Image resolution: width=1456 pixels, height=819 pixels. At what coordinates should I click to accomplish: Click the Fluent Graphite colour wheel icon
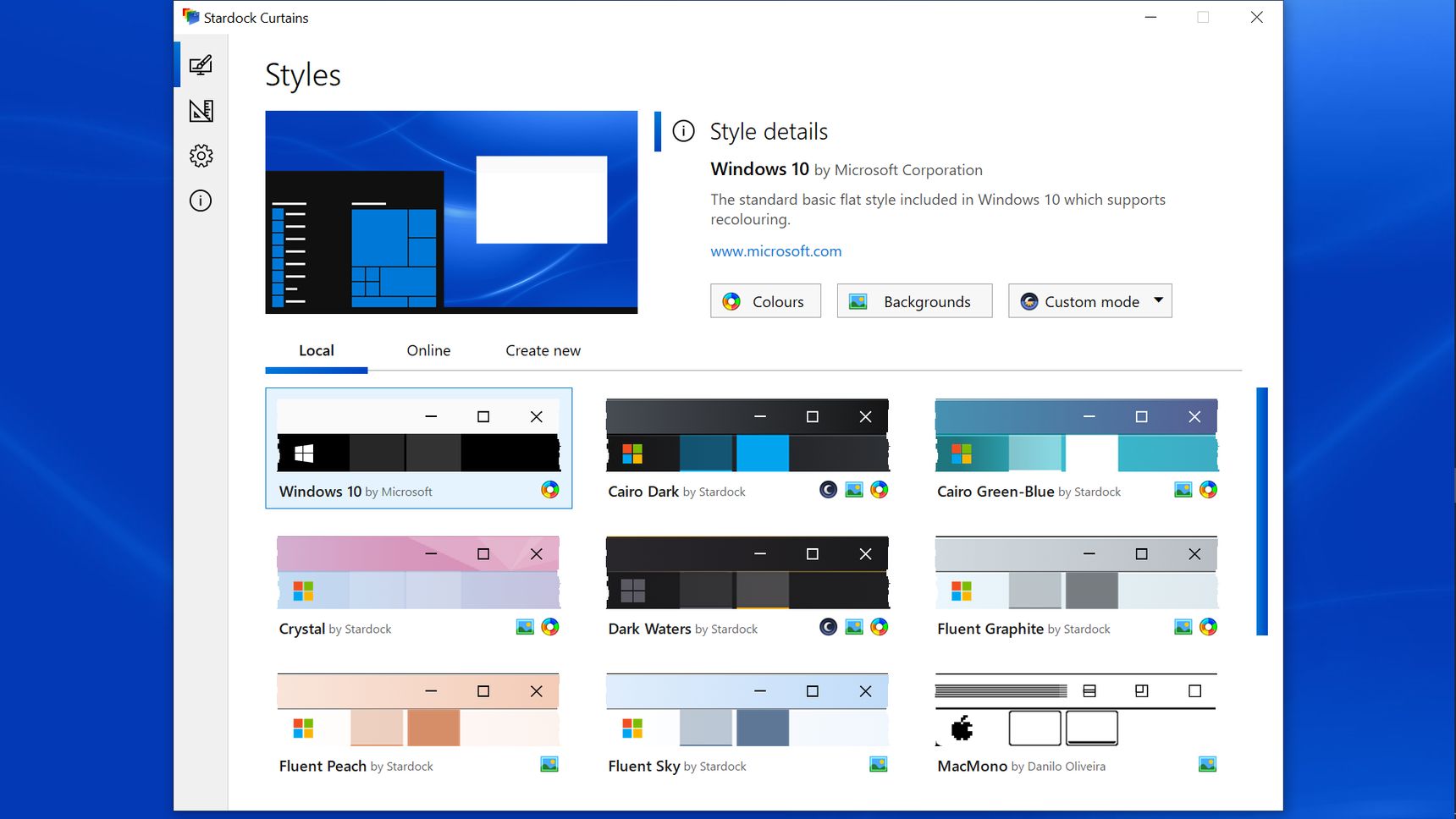tap(1209, 627)
